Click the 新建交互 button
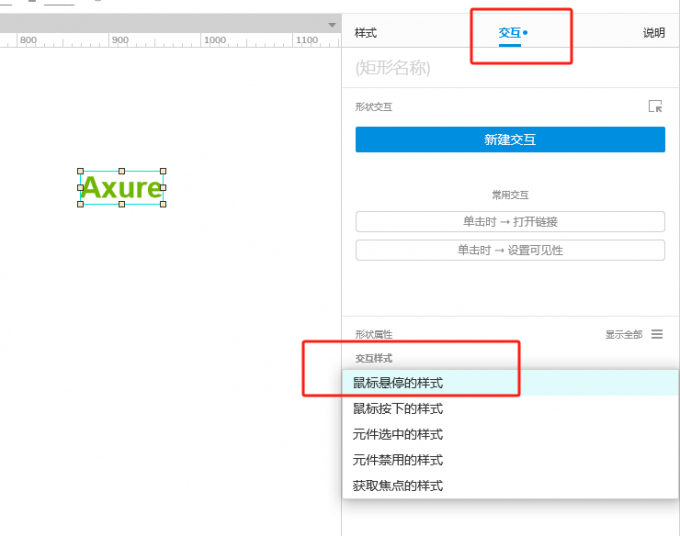This screenshot has height=536, width=680. tap(510, 140)
